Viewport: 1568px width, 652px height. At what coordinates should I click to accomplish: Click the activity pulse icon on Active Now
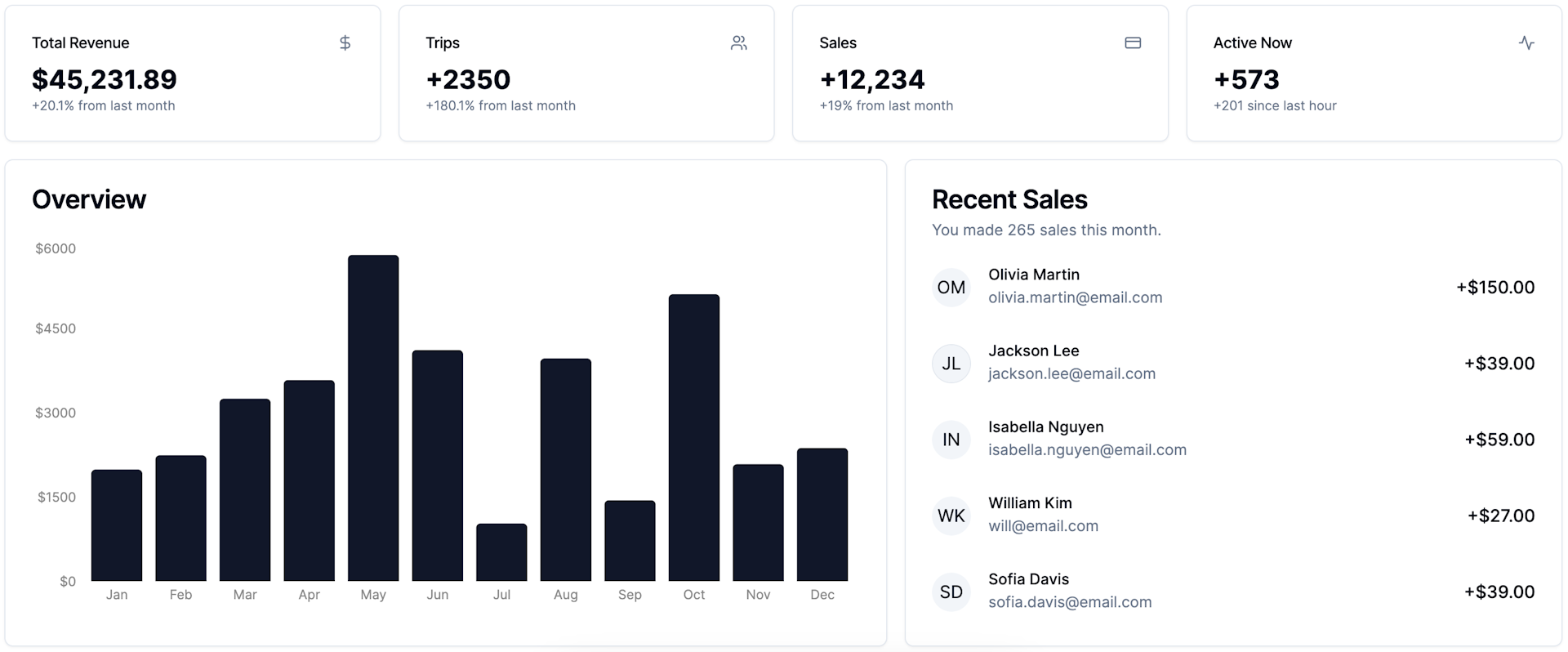1526,42
